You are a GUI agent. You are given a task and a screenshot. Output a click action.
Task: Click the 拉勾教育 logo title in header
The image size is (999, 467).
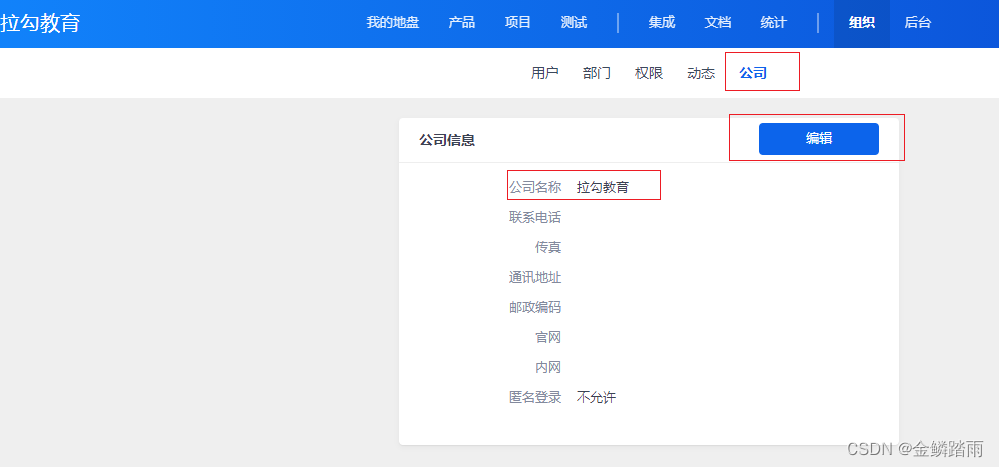tap(40, 23)
